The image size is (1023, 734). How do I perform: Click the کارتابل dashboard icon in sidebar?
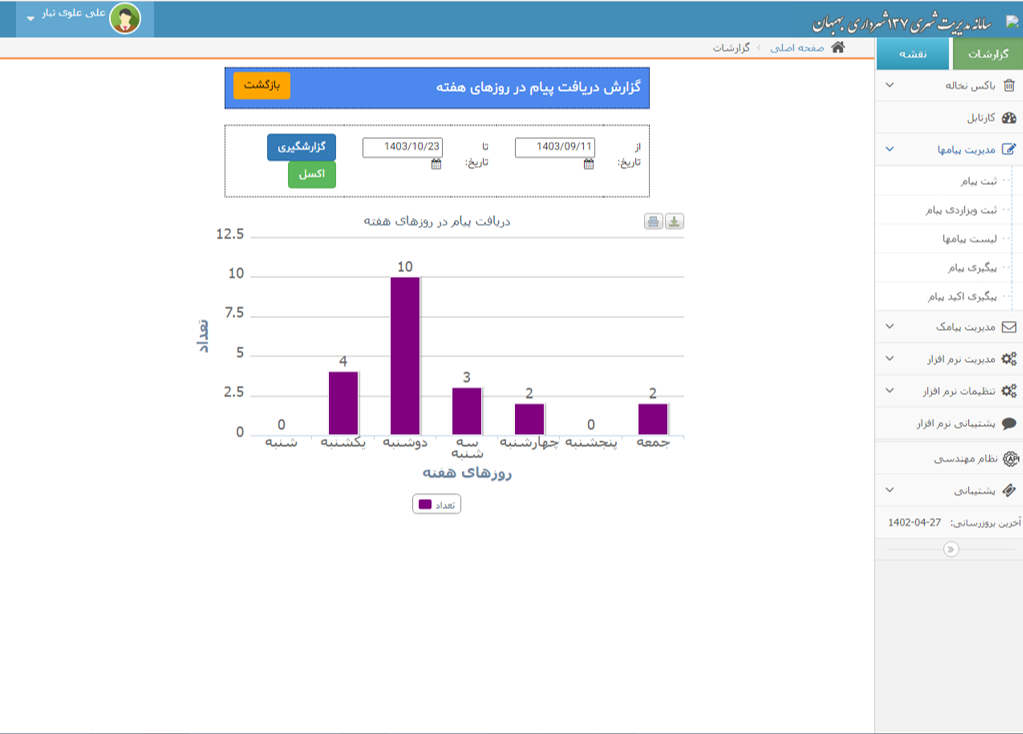pyautogui.click(x=1009, y=118)
